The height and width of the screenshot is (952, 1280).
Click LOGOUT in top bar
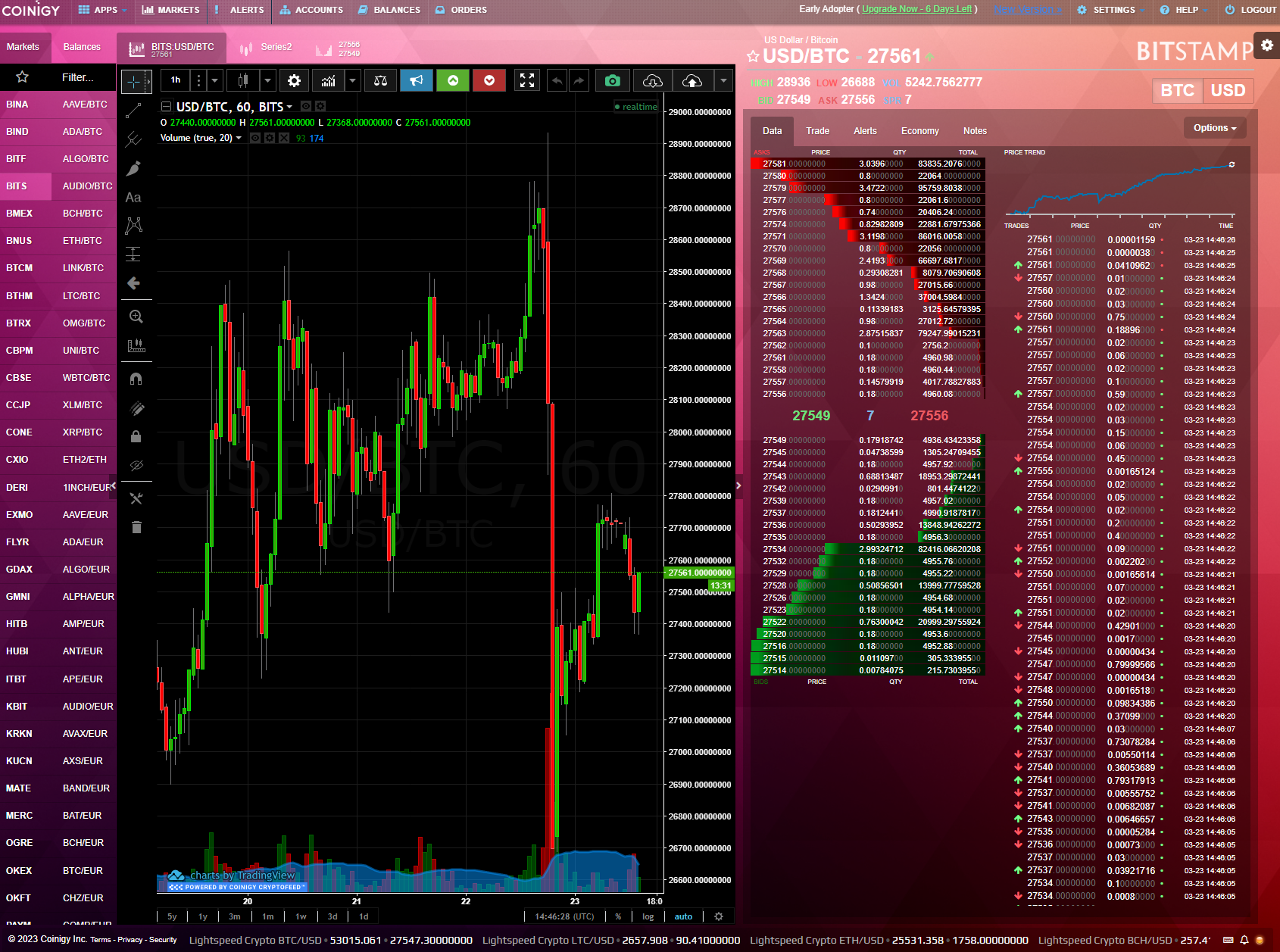click(1250, 10)
